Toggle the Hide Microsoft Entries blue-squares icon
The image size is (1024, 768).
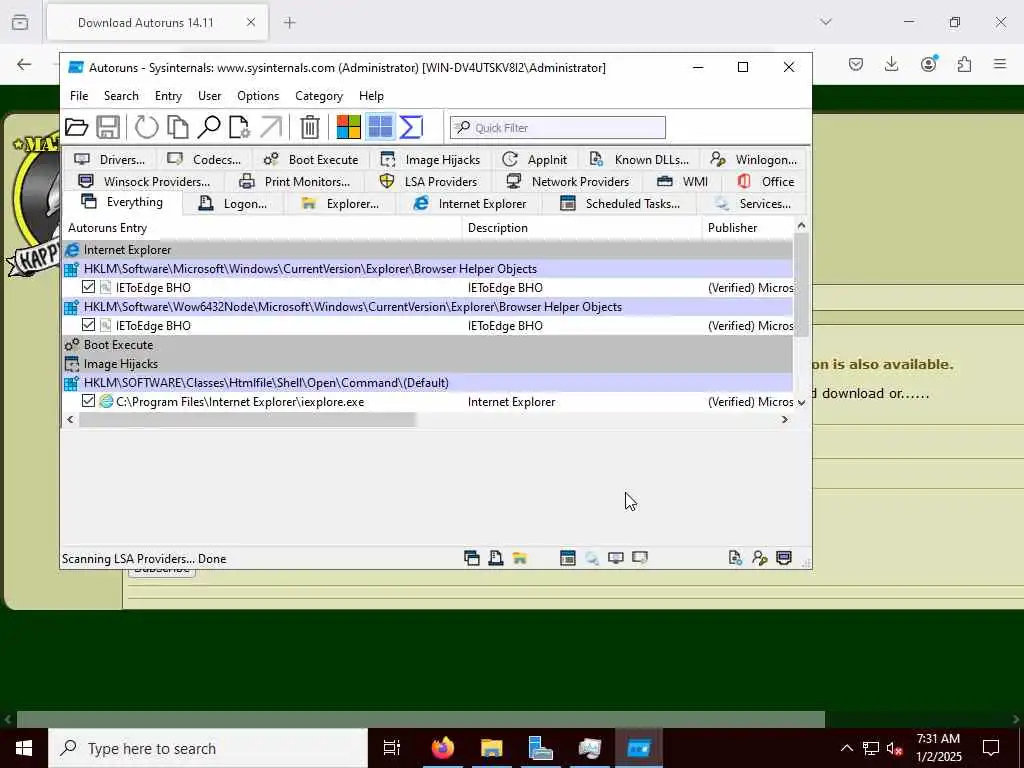click(380, 127)
